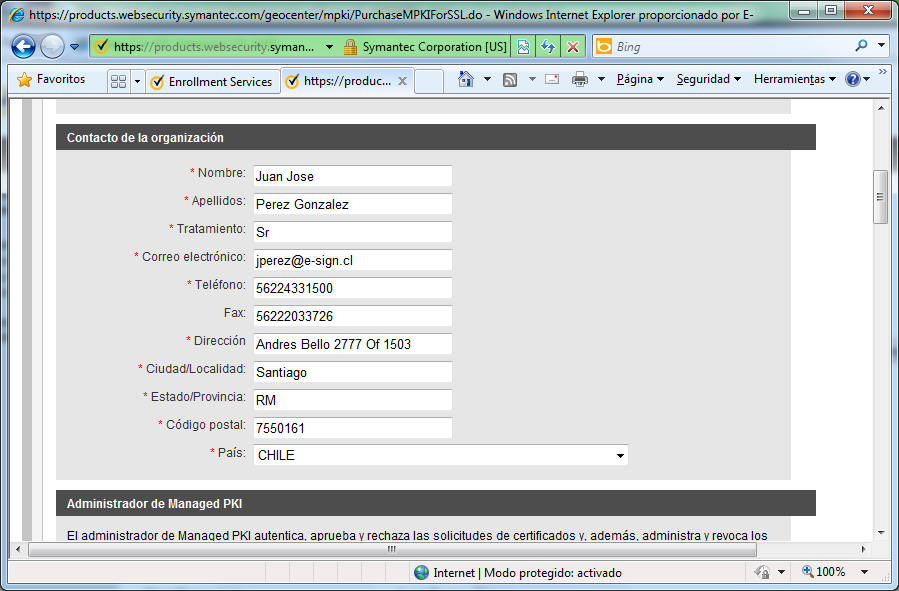Click the Symantec Corporation security lock badge

424,47
